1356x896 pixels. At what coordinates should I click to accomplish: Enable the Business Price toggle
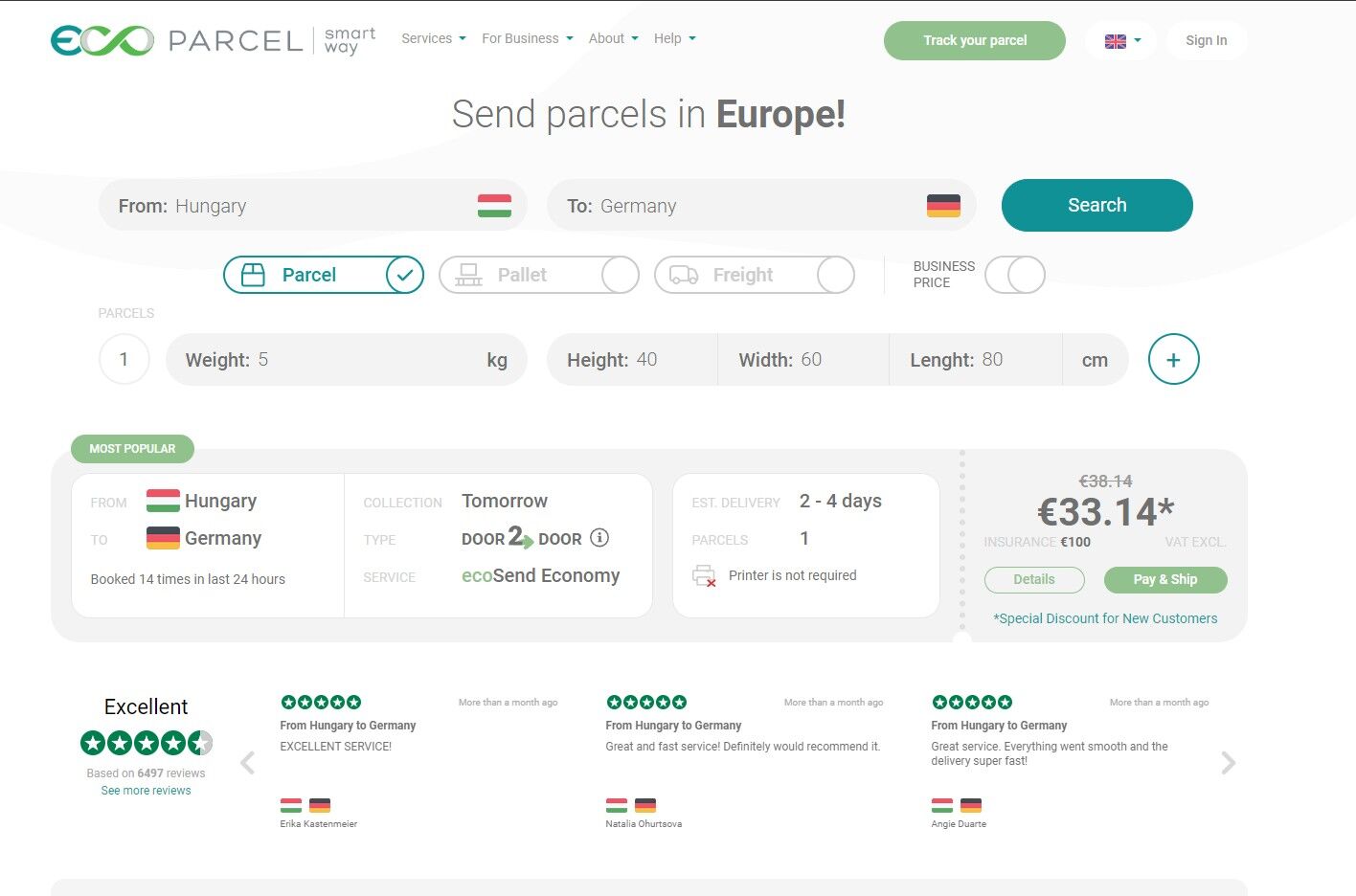[x=1015, y=275]
